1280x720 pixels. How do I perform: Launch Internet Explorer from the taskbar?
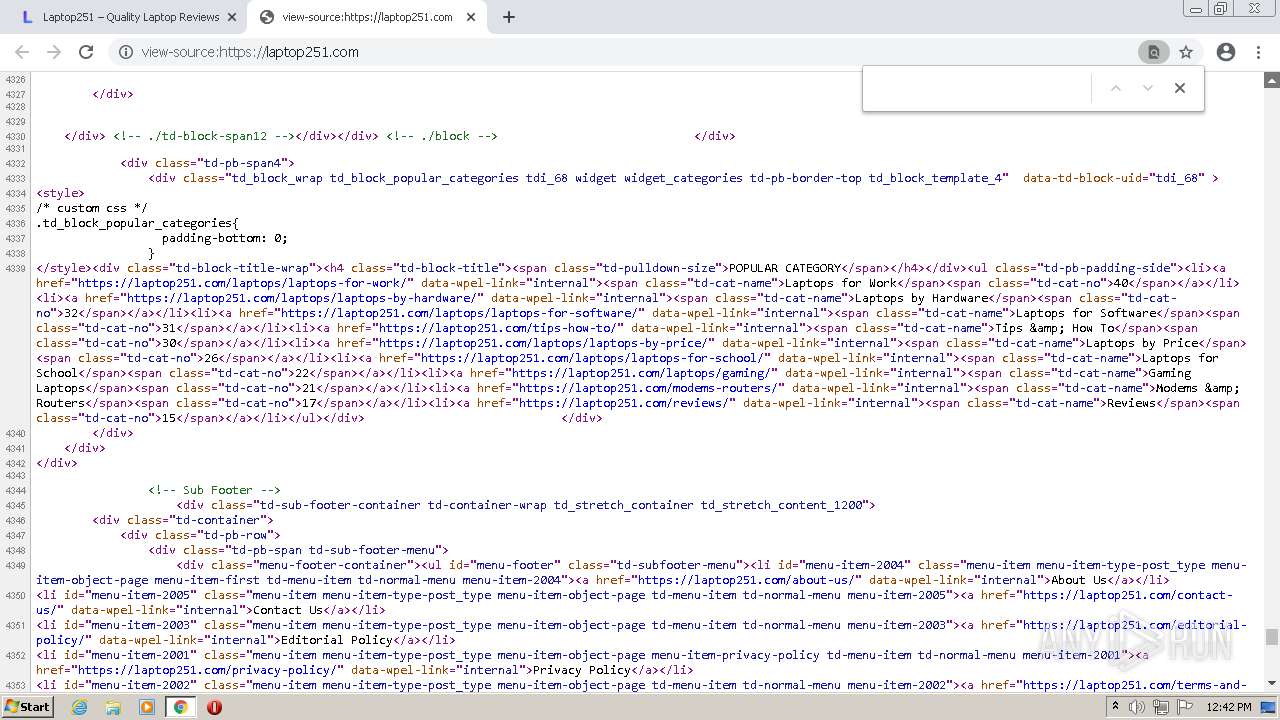79,707
